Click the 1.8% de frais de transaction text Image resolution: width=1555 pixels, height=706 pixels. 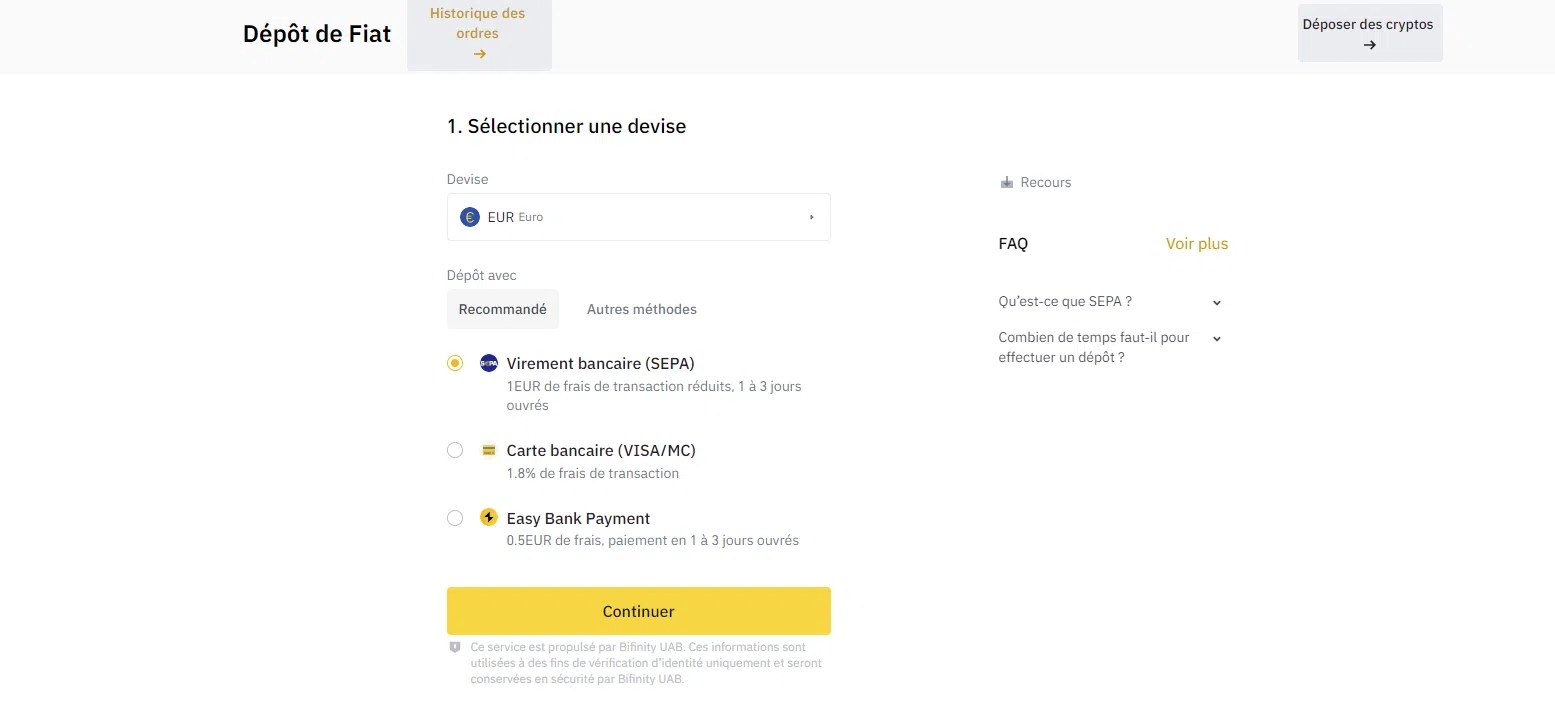click(593, 473)
